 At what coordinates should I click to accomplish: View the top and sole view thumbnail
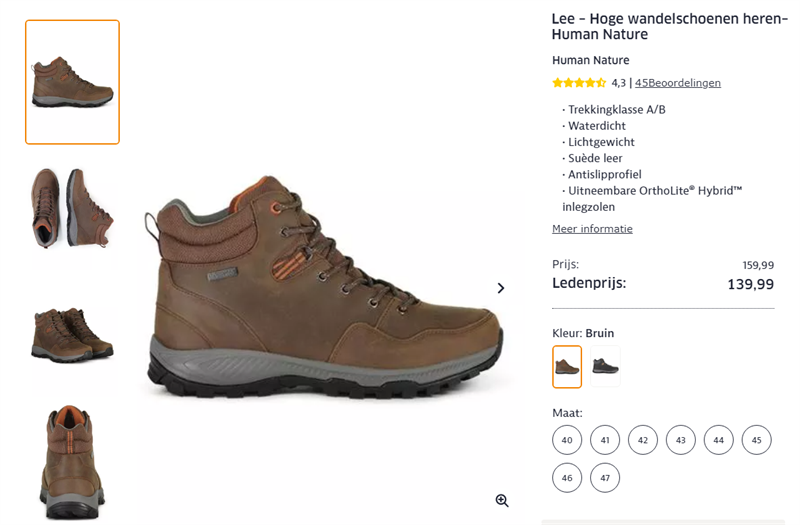click(72, 208)
